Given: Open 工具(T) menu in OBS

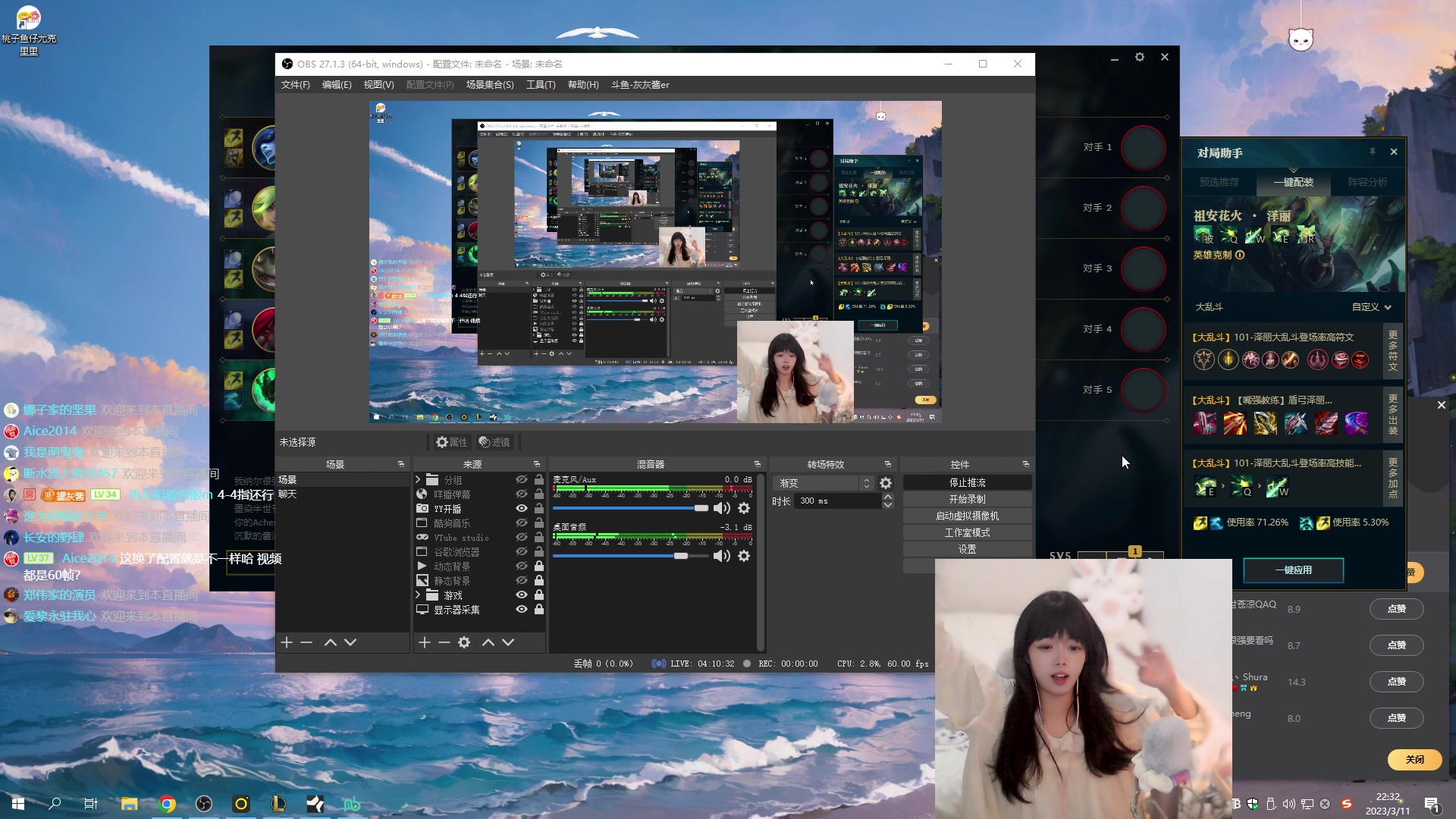Looking at the screenshot, I should (x=541, y=85).
